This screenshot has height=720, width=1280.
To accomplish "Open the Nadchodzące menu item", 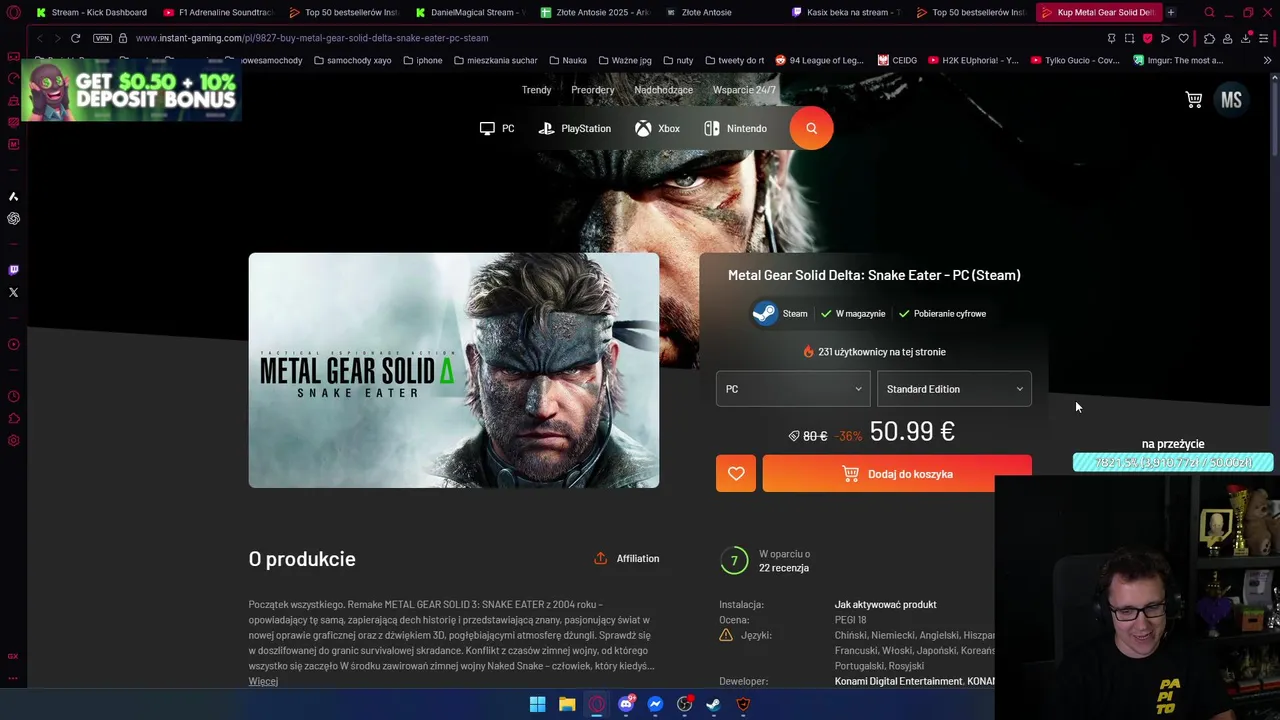I will tap(663, 90).
